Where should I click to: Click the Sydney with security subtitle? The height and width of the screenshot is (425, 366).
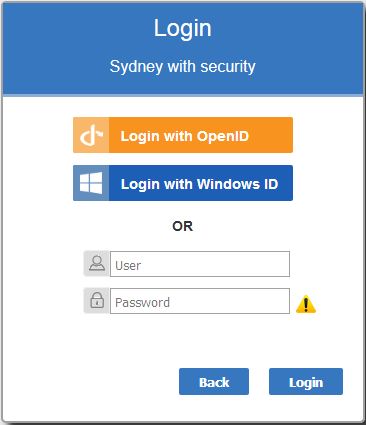coord(183,67)
